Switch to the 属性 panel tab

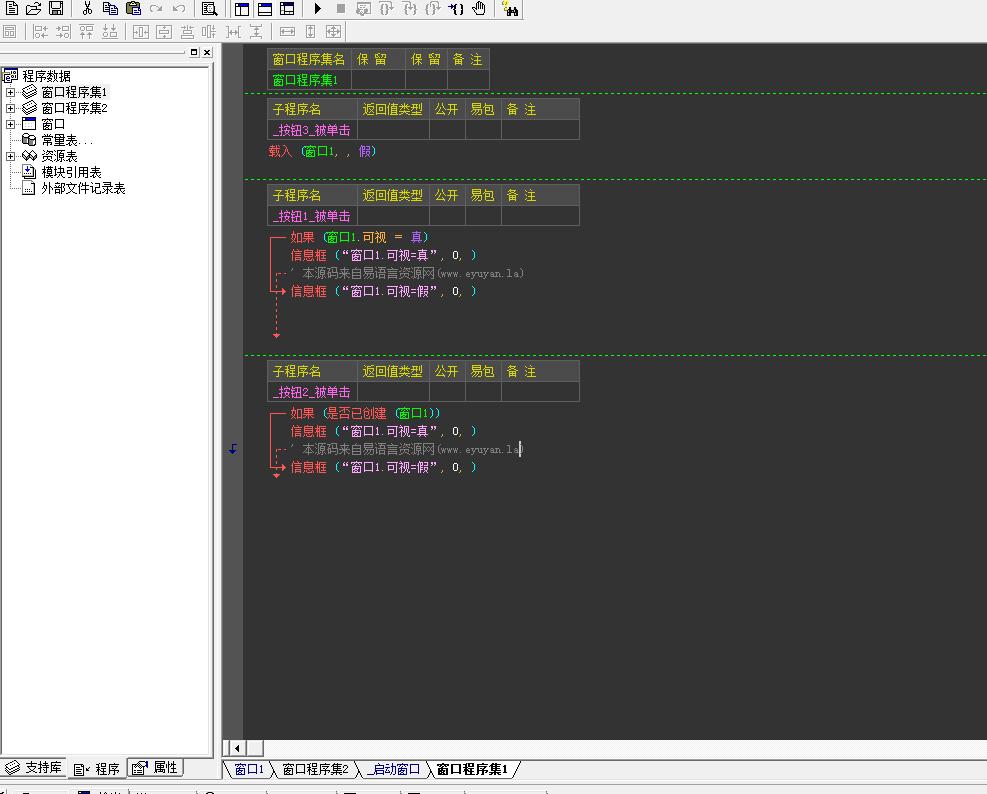coord(155,768)
